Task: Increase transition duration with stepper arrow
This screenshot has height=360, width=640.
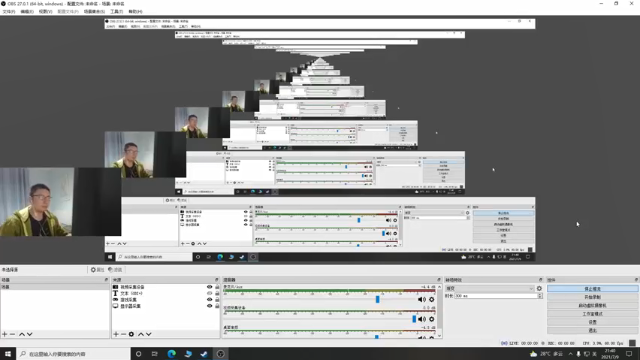Action: tap(540, 294)
